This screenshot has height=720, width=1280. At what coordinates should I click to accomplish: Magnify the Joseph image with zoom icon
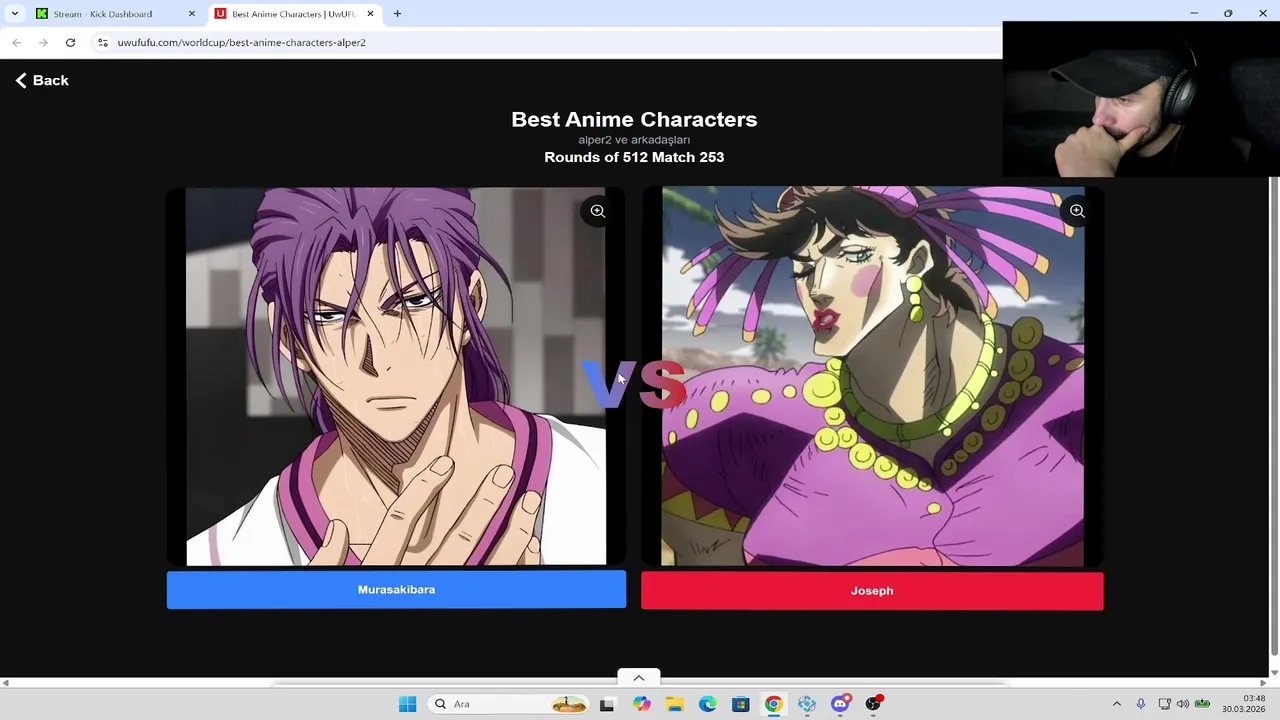click(x=1077, y=211)
